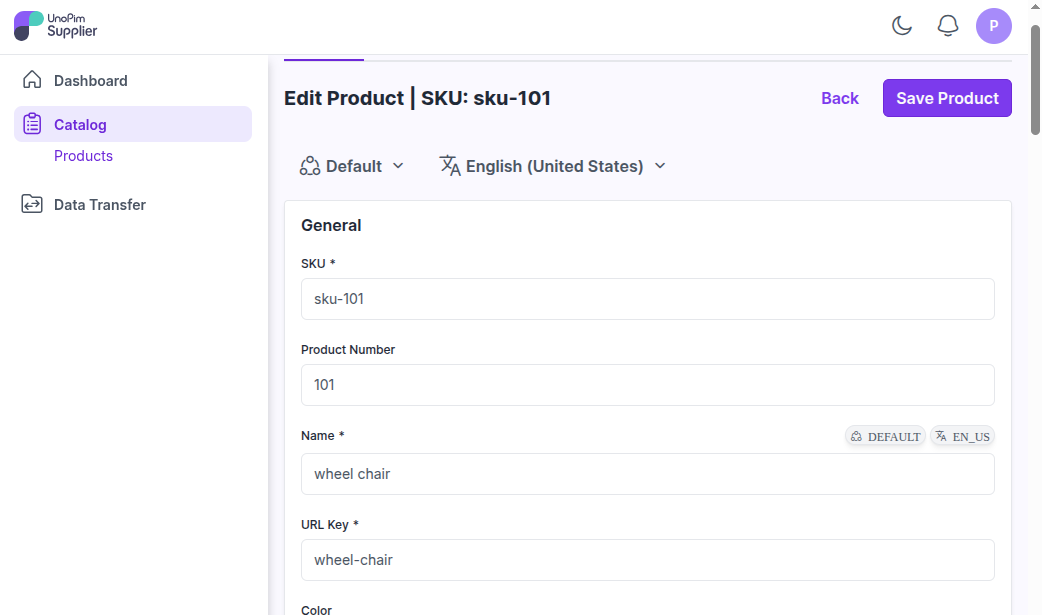Click the Catalog clipboard icon

(32, 124)
